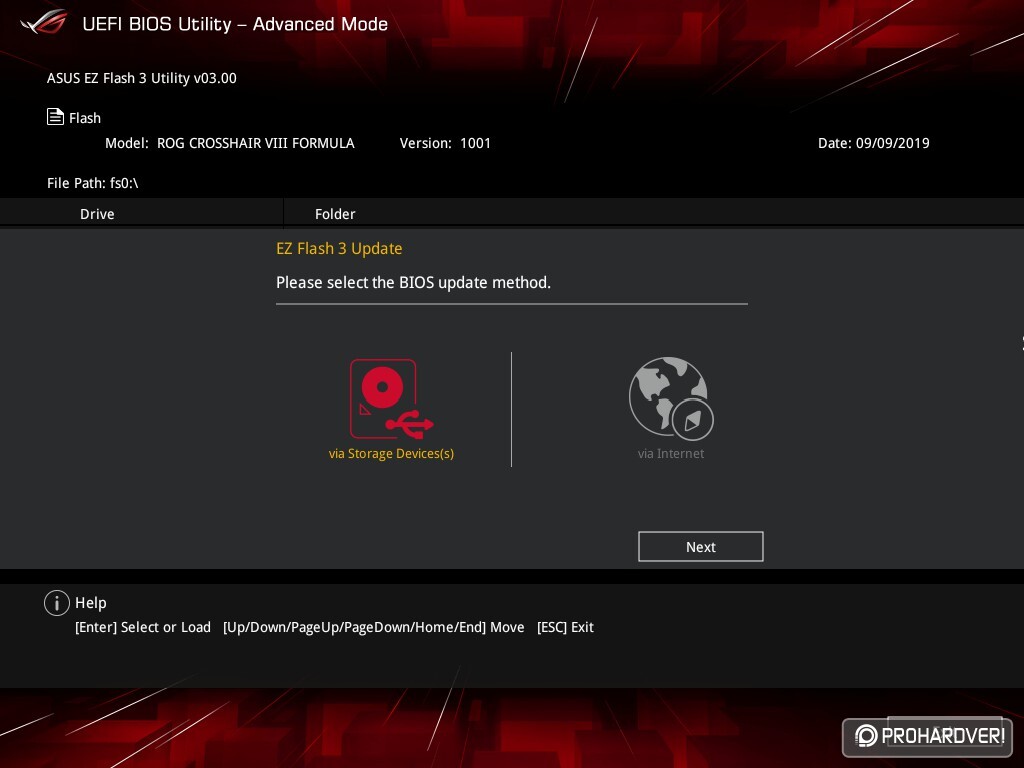This screenshot has height=768, width=1024.
Task: Click the Help info icon
Action: pyautogui.click(x=57, y=603)
